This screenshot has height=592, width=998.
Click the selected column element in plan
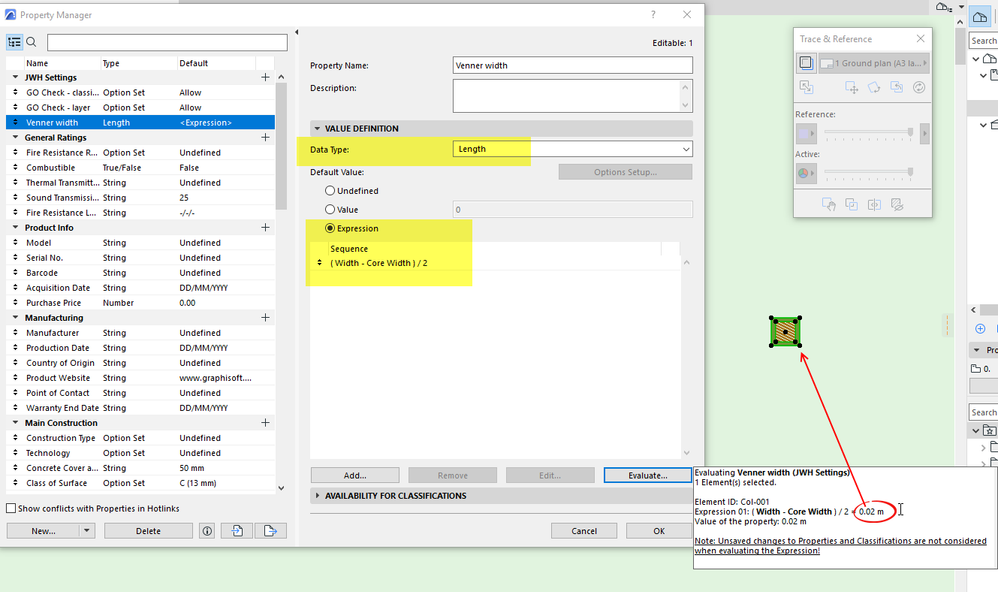point(785,332)
